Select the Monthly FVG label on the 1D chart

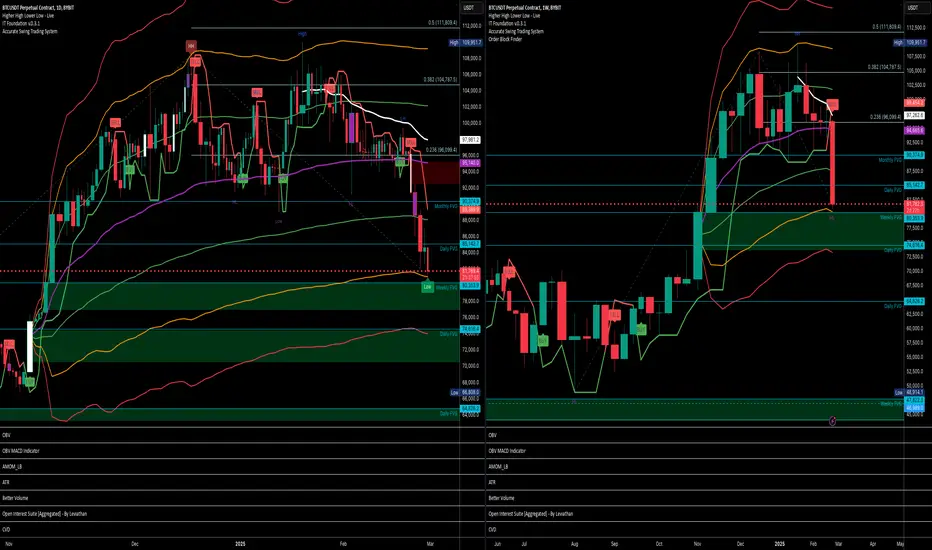click(x=446, y=206)
